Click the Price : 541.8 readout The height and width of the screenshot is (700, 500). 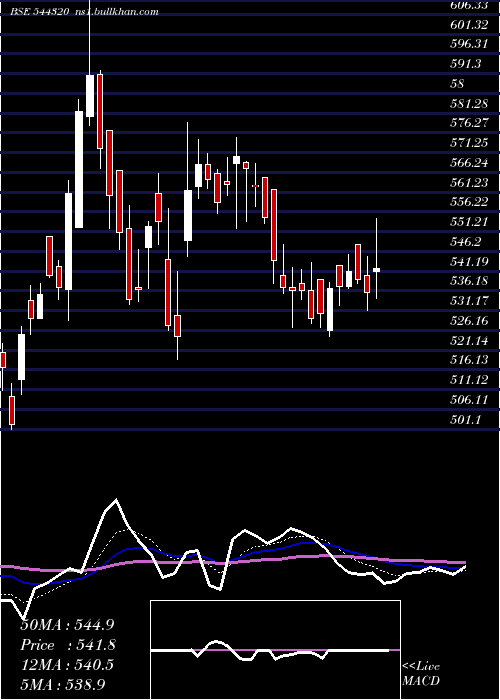(68, 645)
